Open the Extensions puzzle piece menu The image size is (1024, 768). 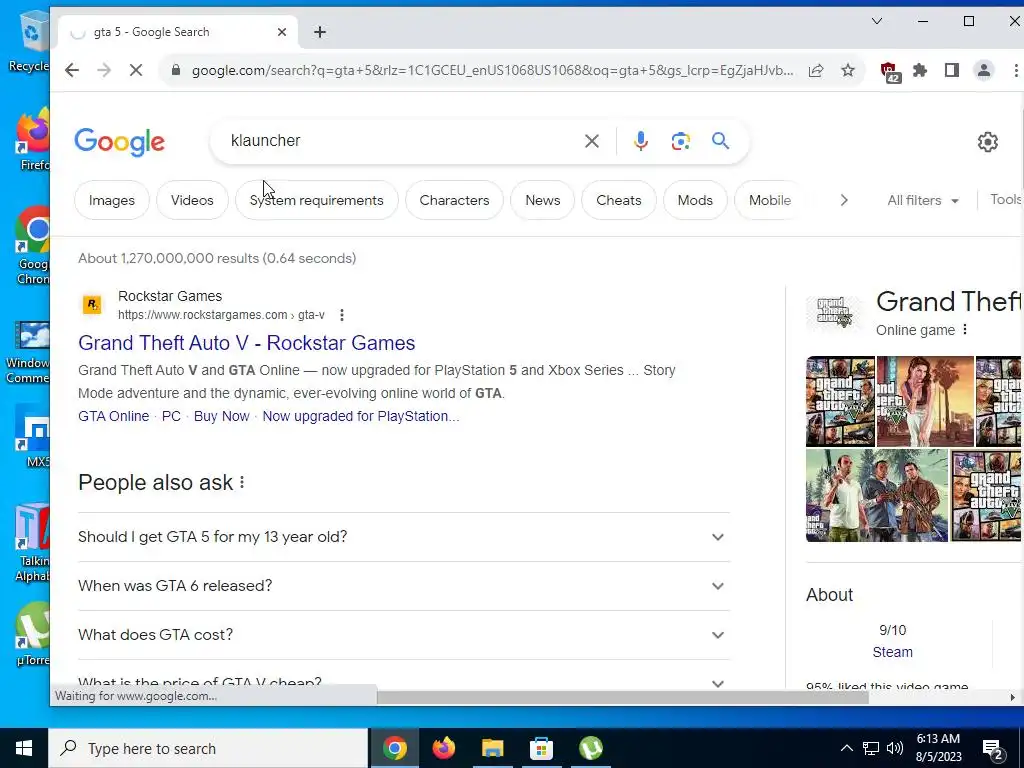pyautogui.click(x=920, y=71)
